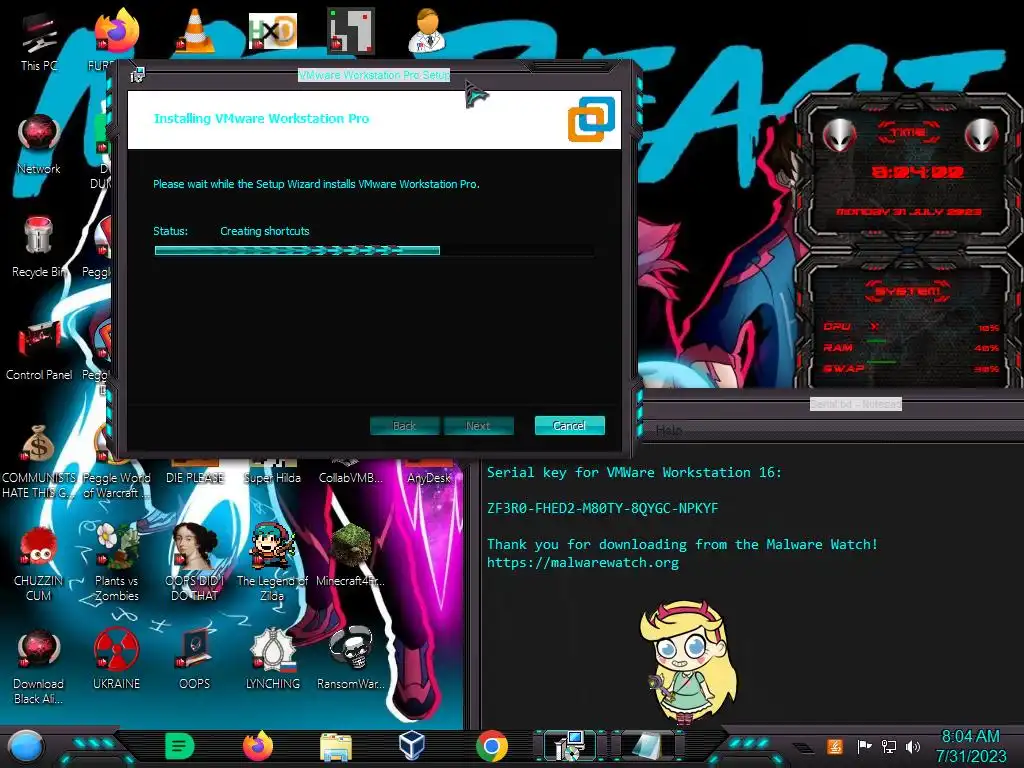This screenshot has width=1024, height=768.
Task: Open the VLC traffic cone desktop icon
Action: point(195,31)
